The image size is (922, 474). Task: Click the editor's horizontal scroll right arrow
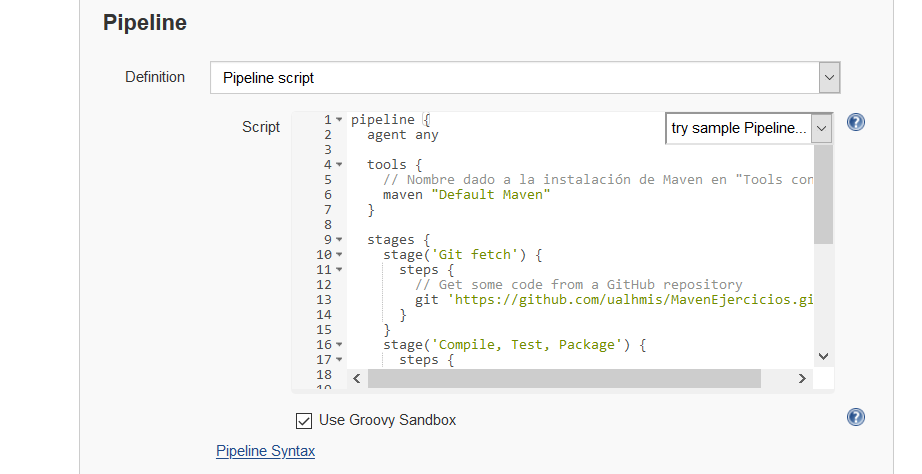point(802,379)
